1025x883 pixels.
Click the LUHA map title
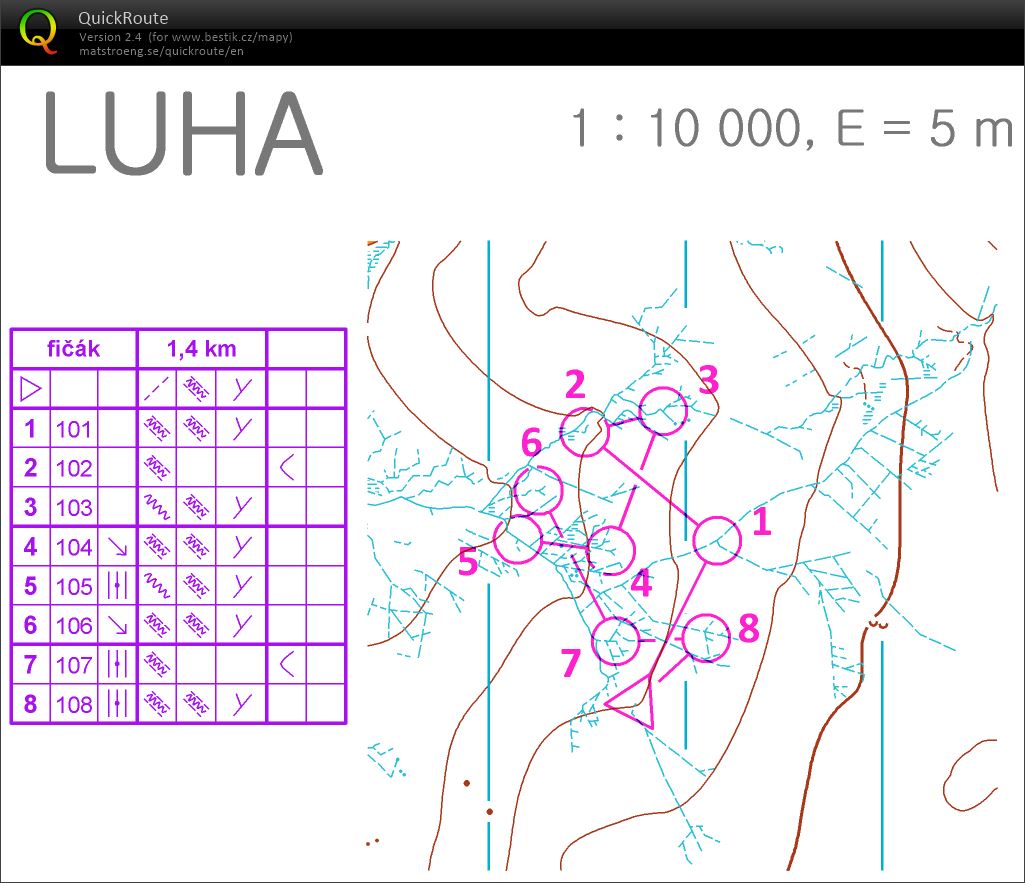pyautogui.click(x=182, y=134)
